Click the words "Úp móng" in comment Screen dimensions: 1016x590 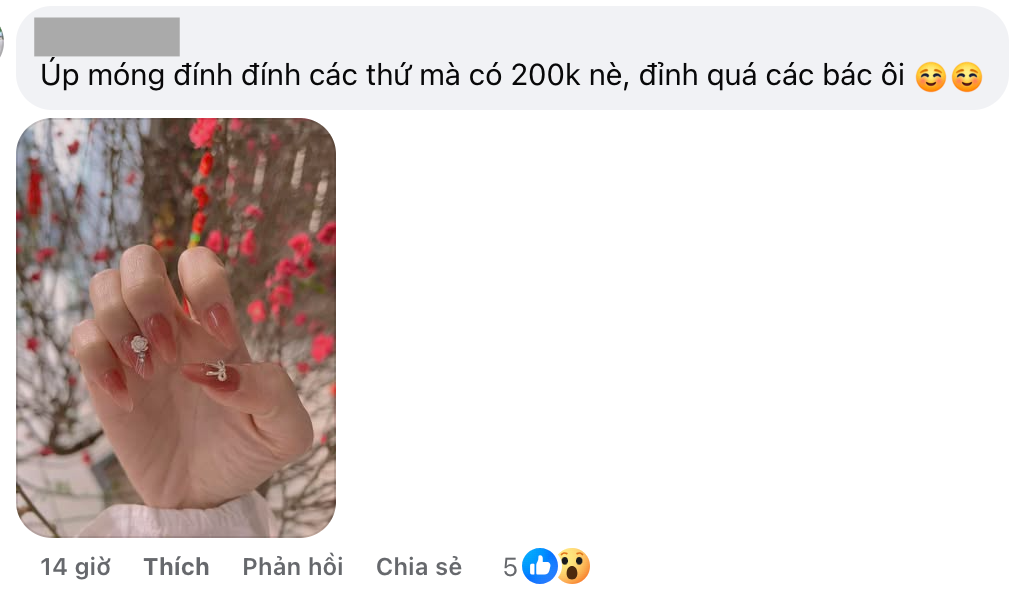click(102, 75)
